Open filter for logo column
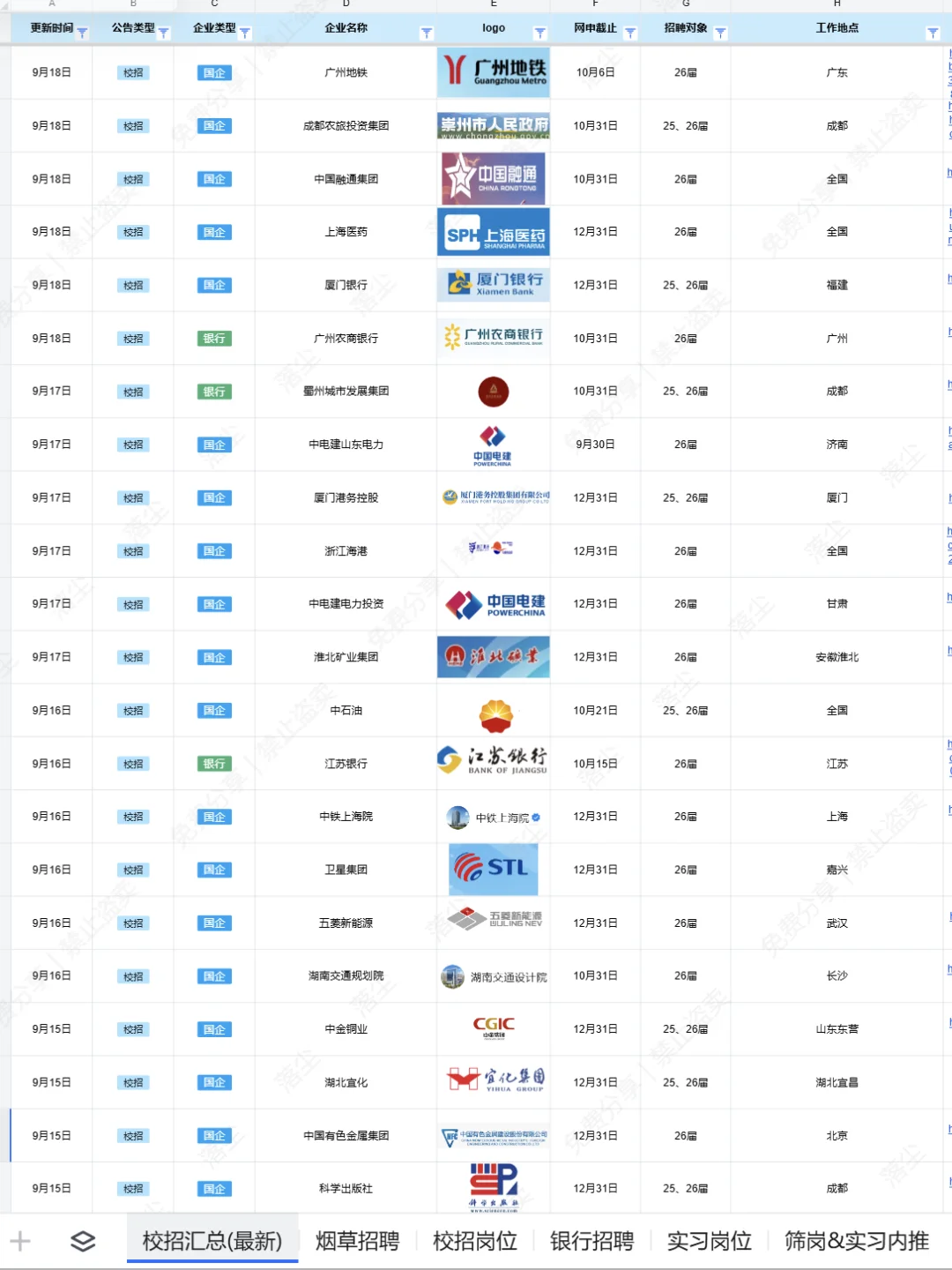 540,34
